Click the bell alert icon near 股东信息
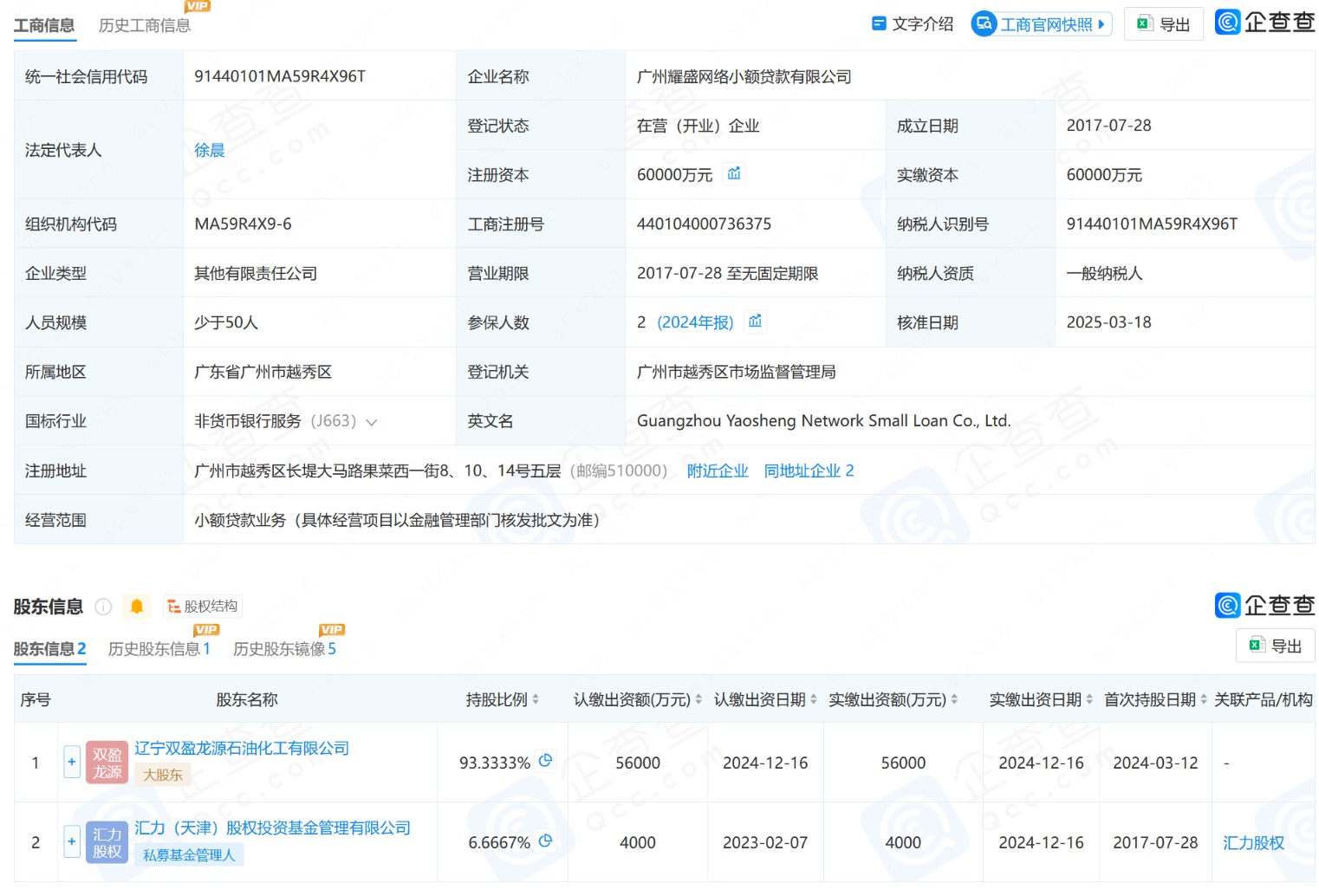 [137, 607]
